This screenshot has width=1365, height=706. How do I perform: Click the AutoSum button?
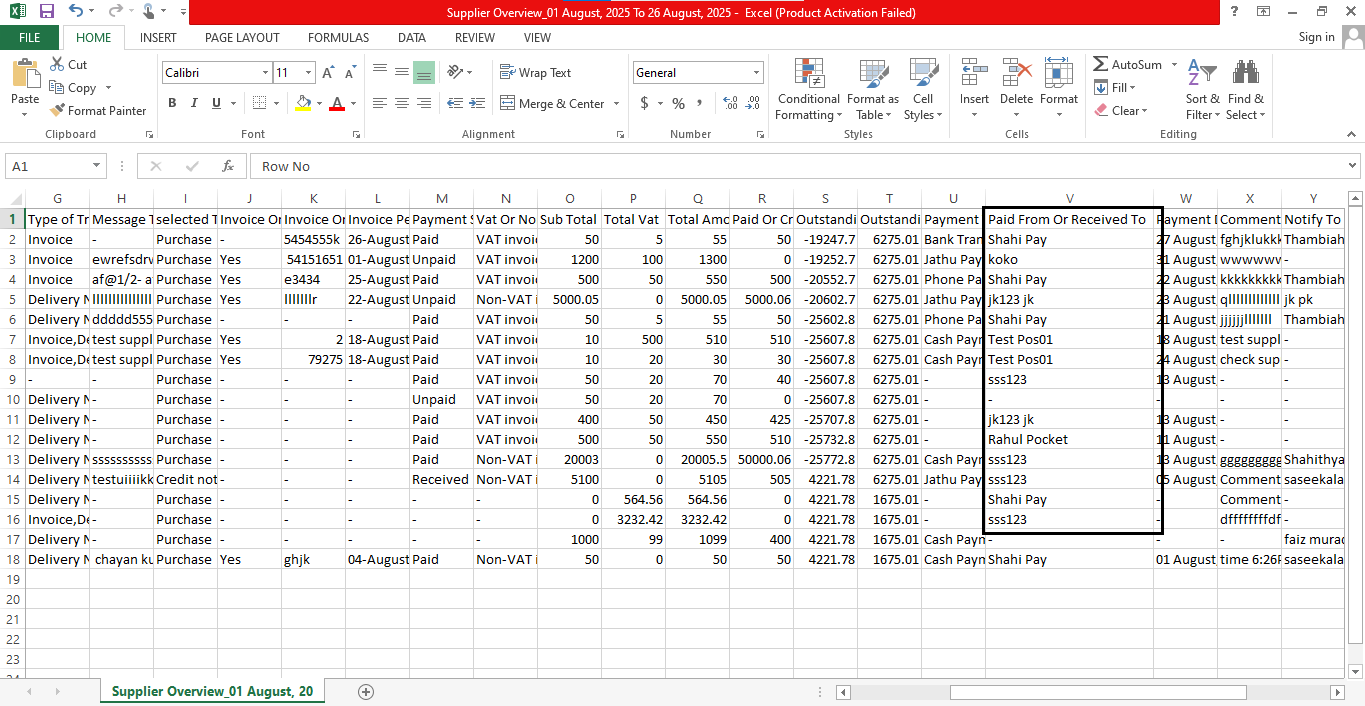click(1128, 64)
